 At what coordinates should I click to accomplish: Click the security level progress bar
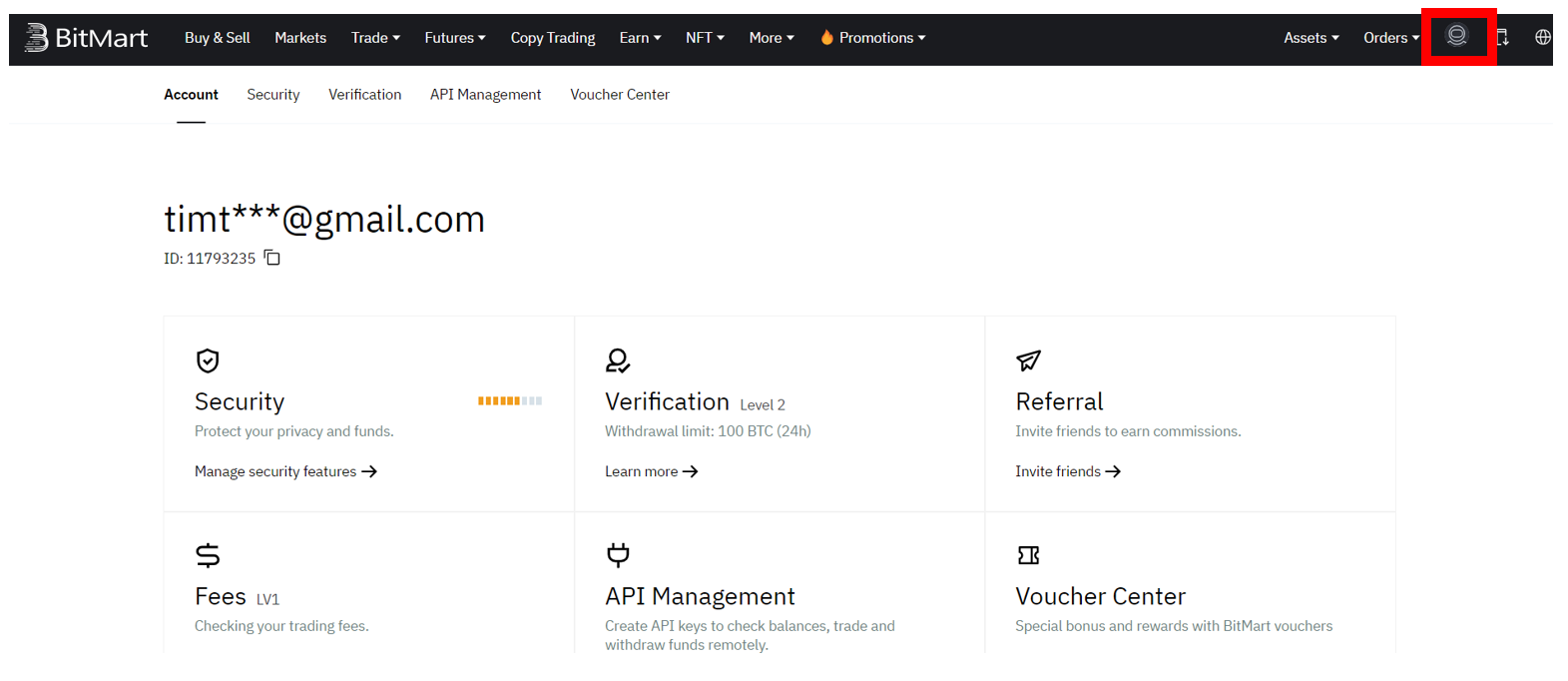(510, 400)
